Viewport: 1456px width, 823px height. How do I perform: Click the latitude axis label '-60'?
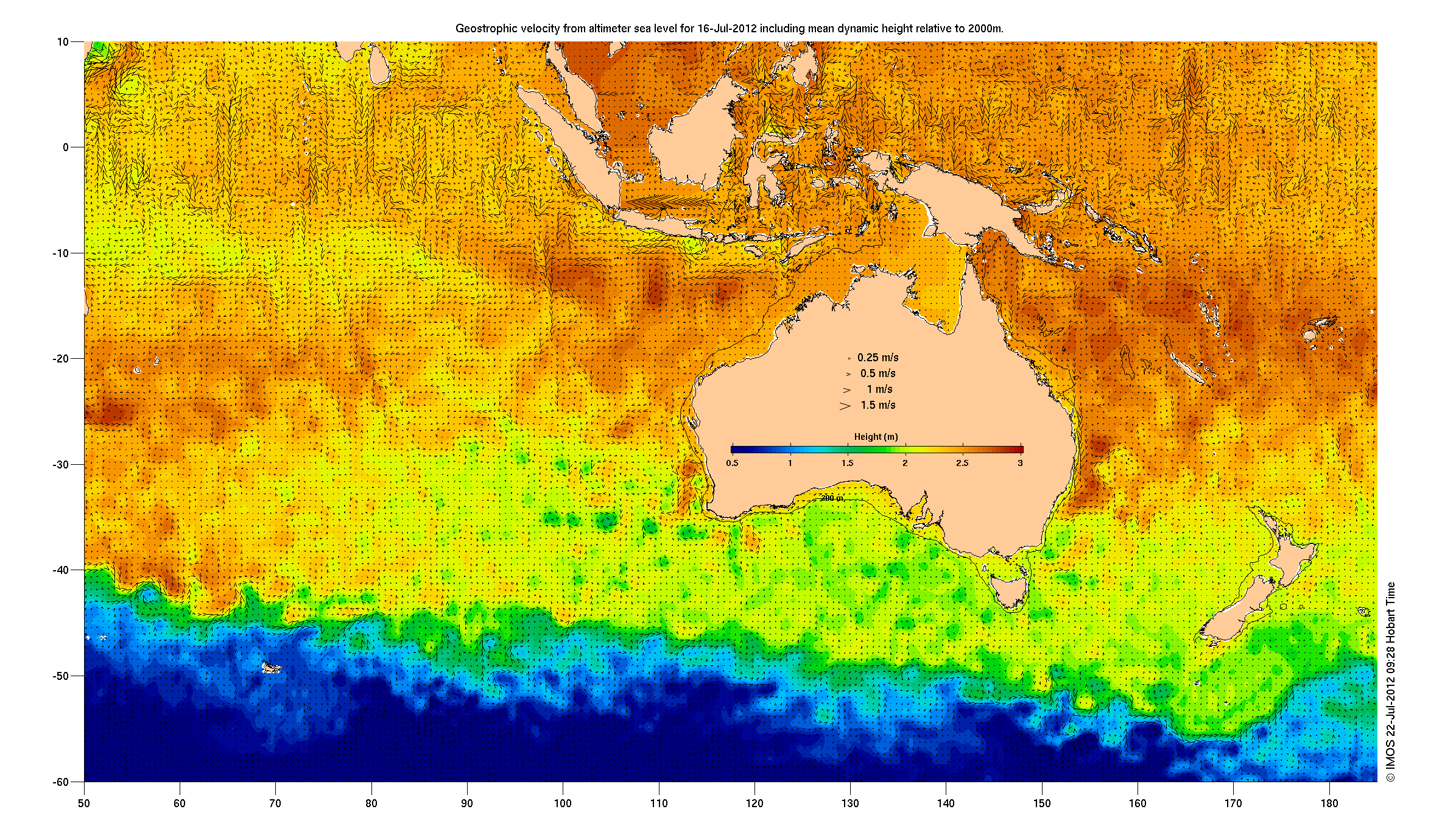pos(60,782)
